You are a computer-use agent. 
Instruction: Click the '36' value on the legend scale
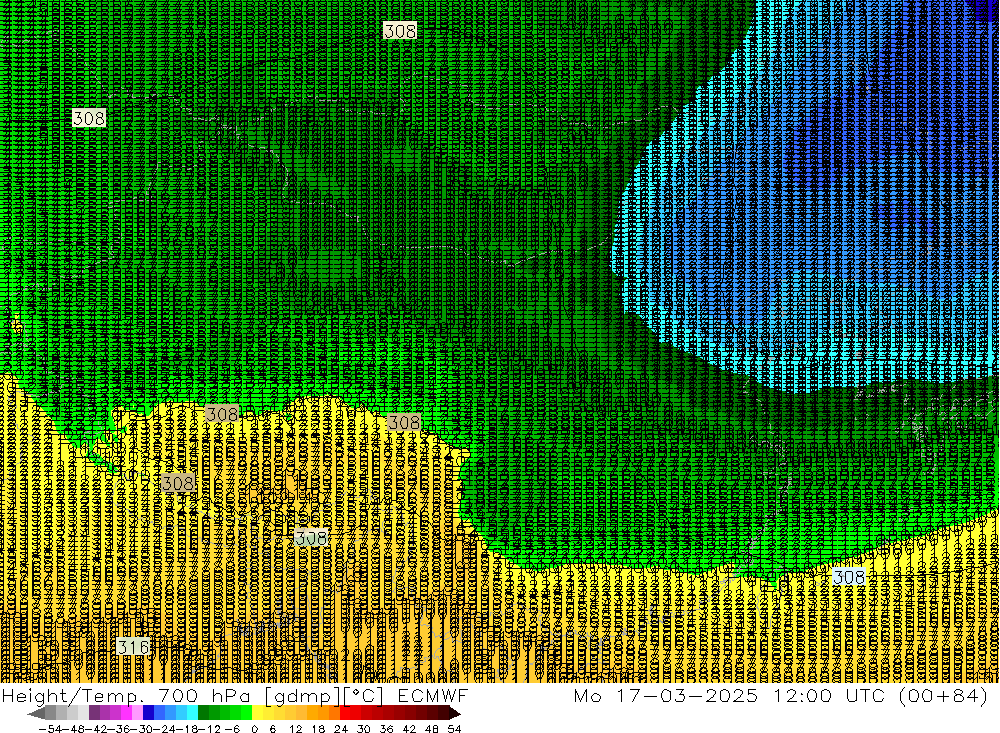coord(386,729)
